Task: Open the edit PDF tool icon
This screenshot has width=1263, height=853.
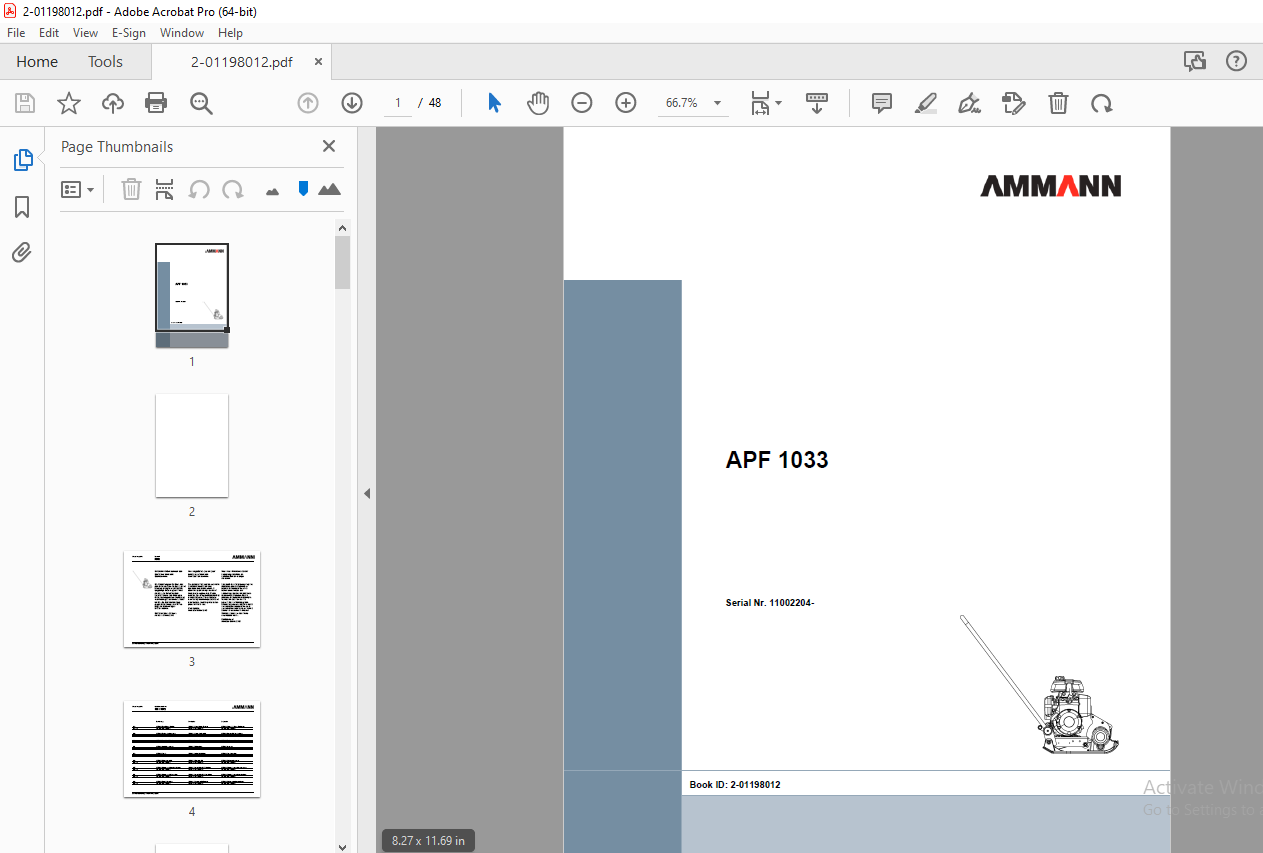Action: click(x=1014, y=103)
